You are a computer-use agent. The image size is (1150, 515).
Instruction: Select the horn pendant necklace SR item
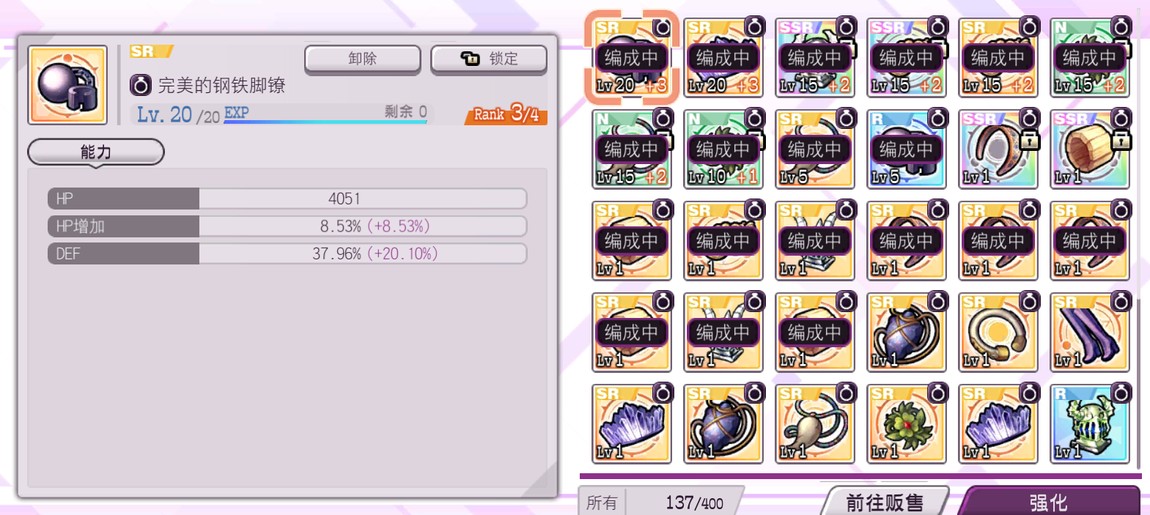tap(815, 423)
